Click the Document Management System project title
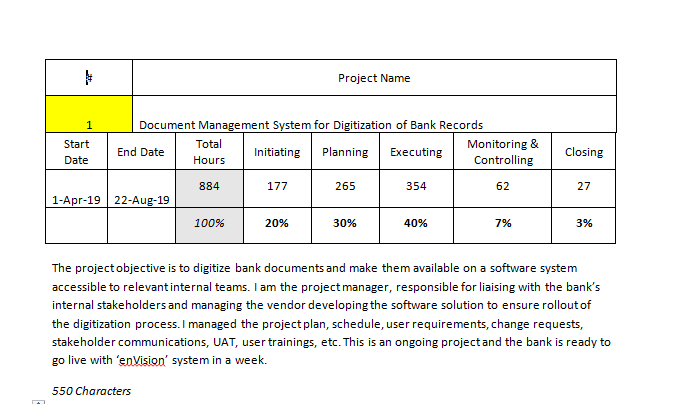687x404 pixels. coord(311,125)
